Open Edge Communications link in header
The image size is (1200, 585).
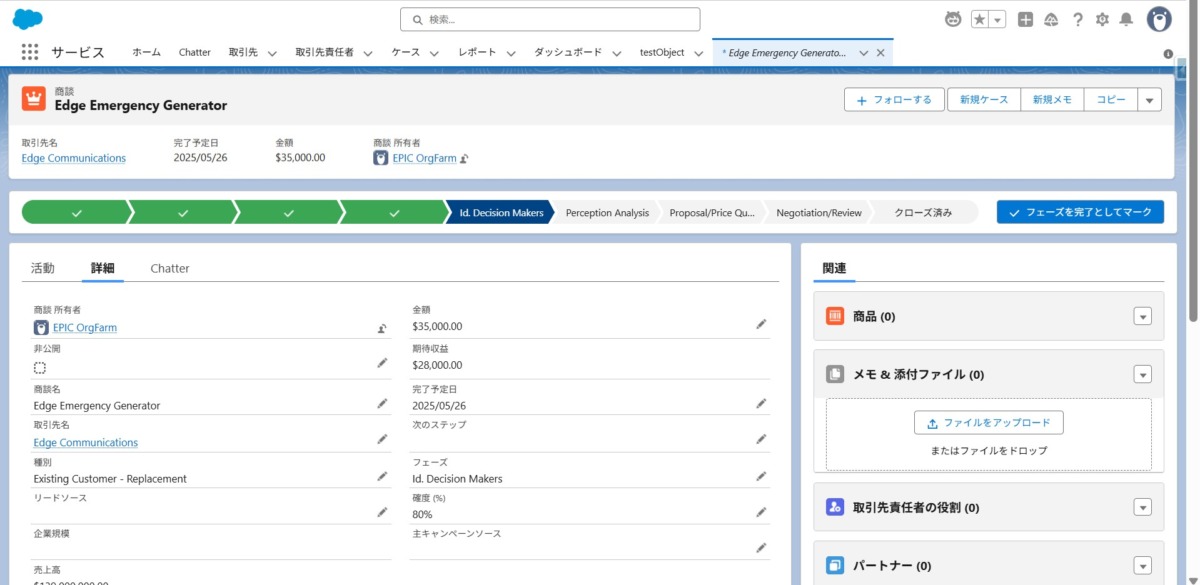tap(74, 158)
